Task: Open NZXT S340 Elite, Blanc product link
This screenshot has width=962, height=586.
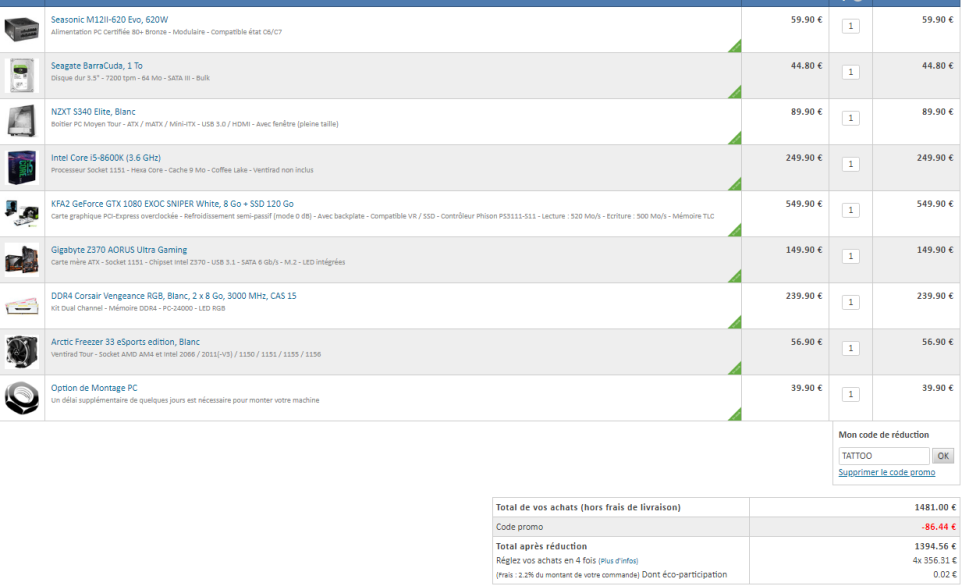Action: pyautogui.click(x=93, y=112)
